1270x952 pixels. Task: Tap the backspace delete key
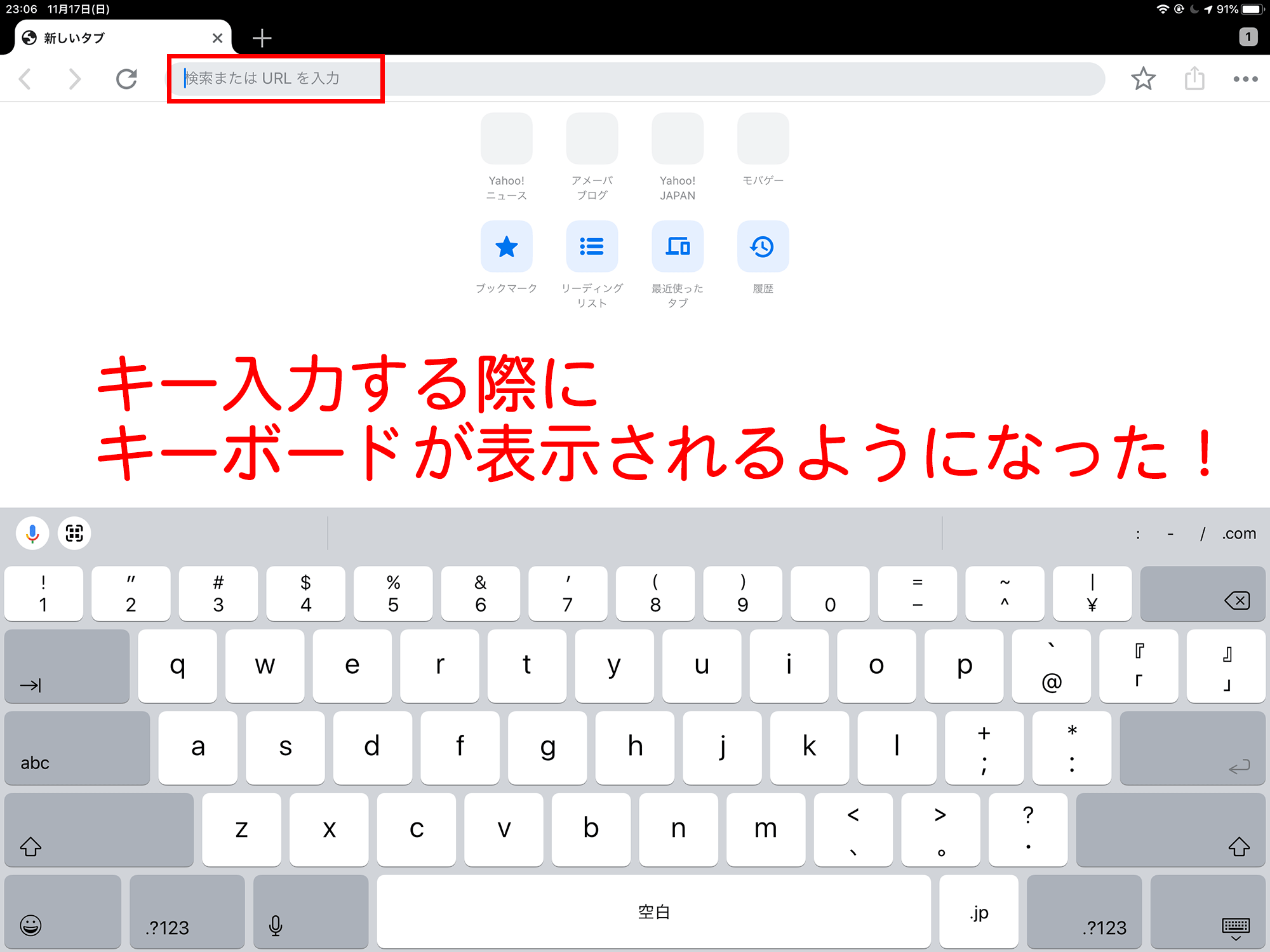point(1203,594)
